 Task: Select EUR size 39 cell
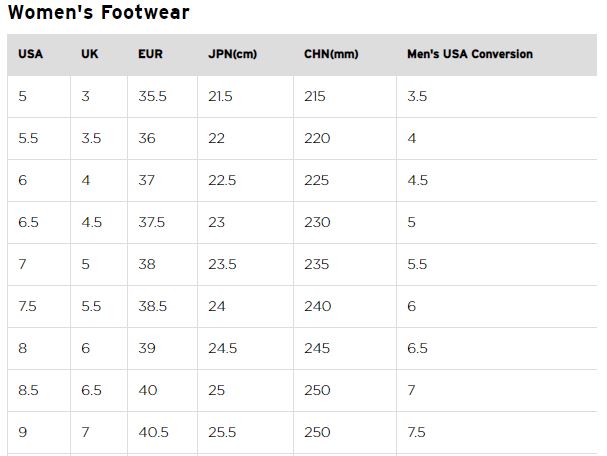pos(163,348)
